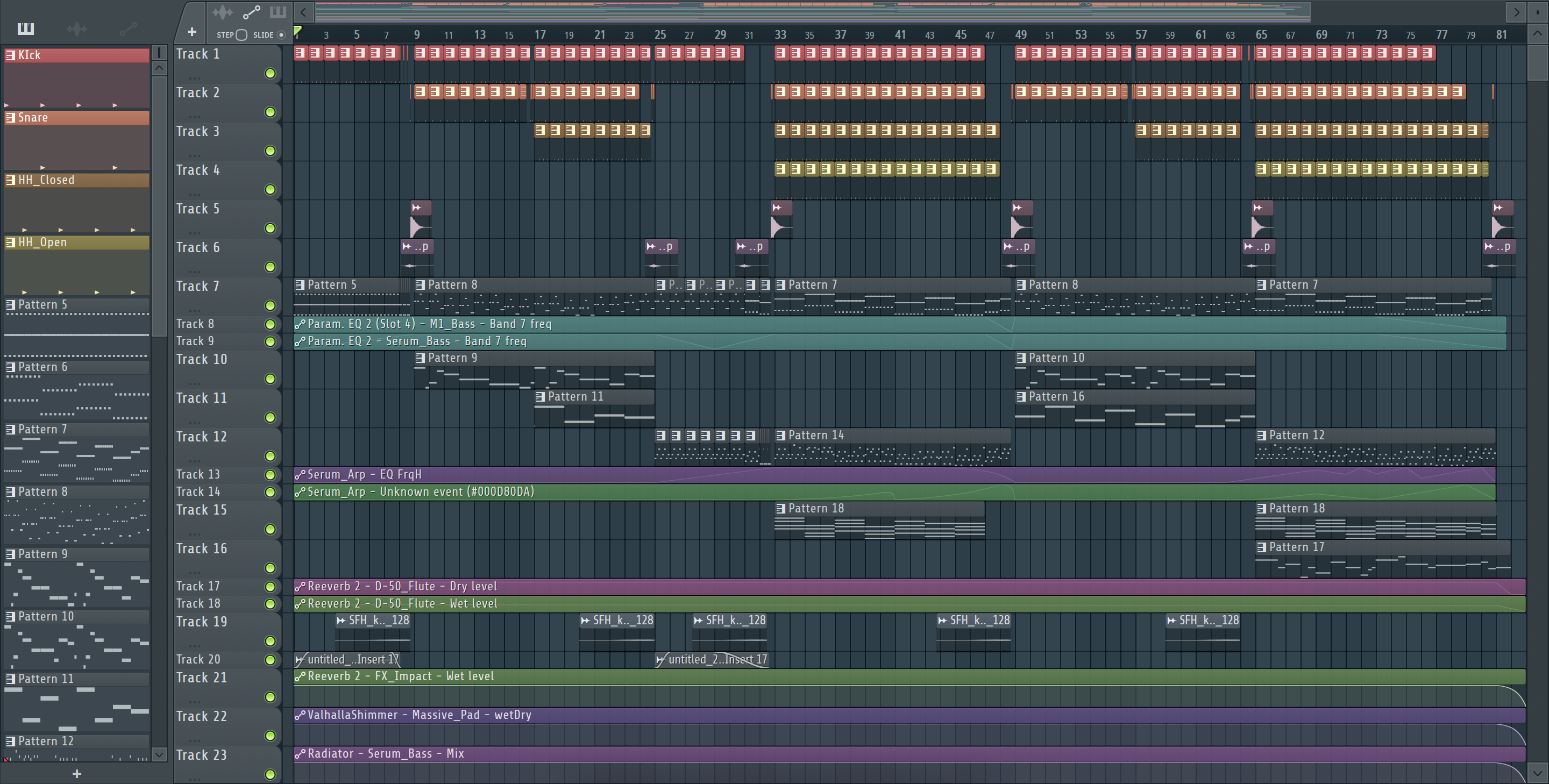The width and height of the screenshot is (1549, 784).
Task: Mute Track 19 with its green LED
Action: click(270, 642)
